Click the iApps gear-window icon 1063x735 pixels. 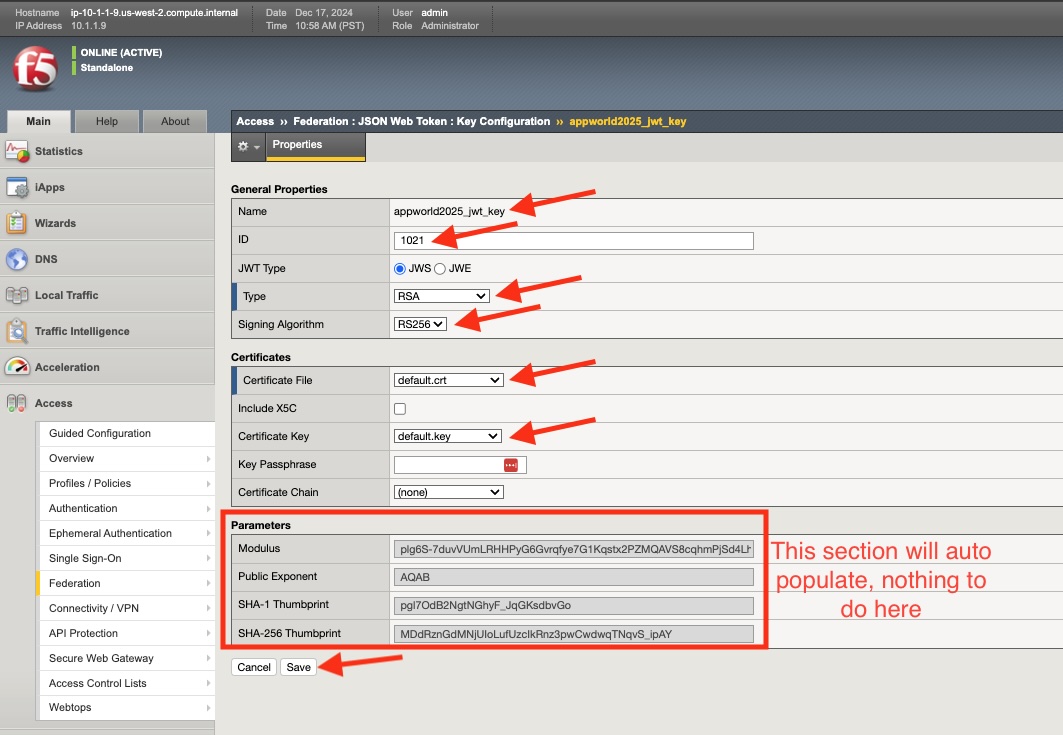click(17, 187)
